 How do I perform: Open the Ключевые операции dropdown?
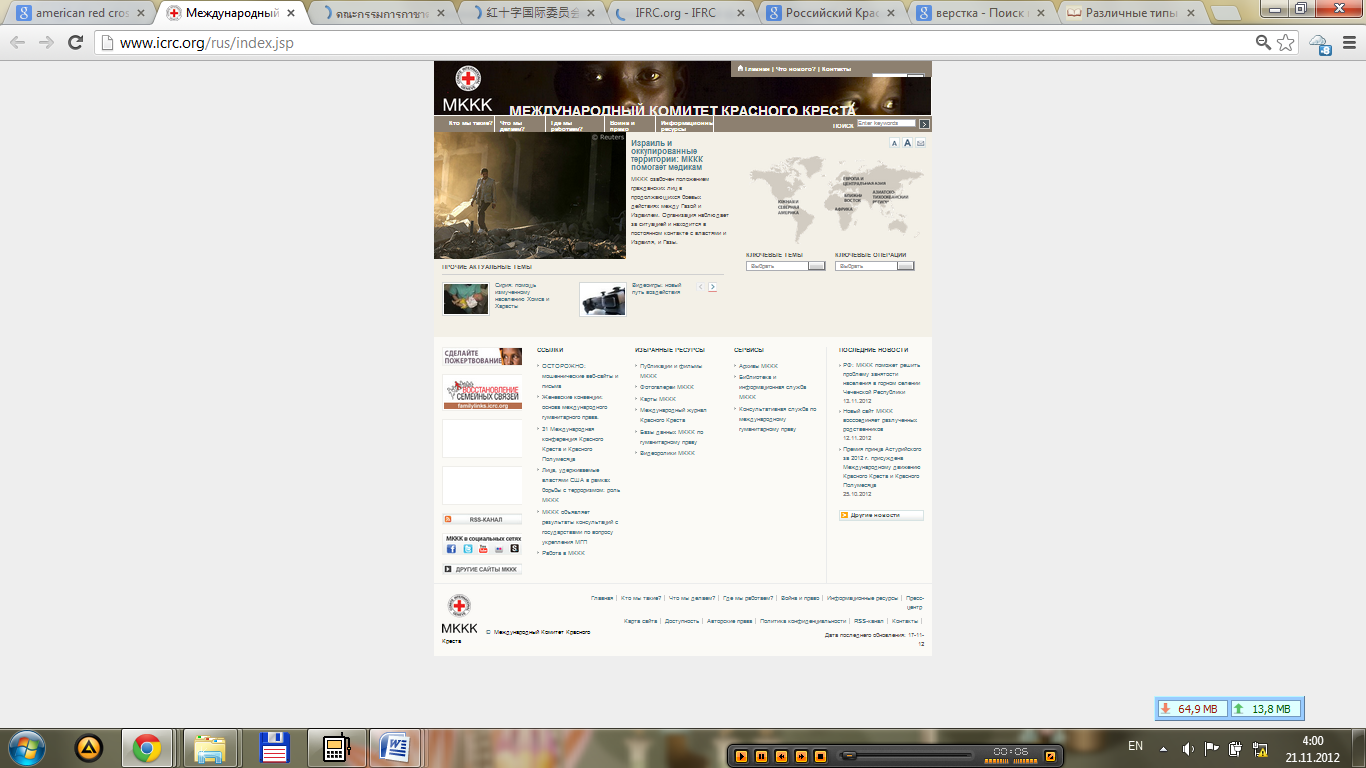click(x=875, y=266)
